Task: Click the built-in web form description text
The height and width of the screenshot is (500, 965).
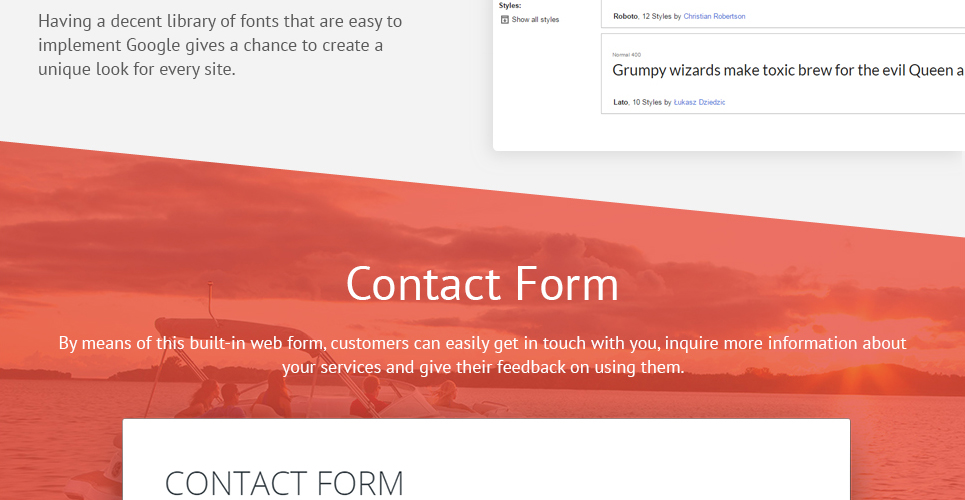Action: pos(482,355)
